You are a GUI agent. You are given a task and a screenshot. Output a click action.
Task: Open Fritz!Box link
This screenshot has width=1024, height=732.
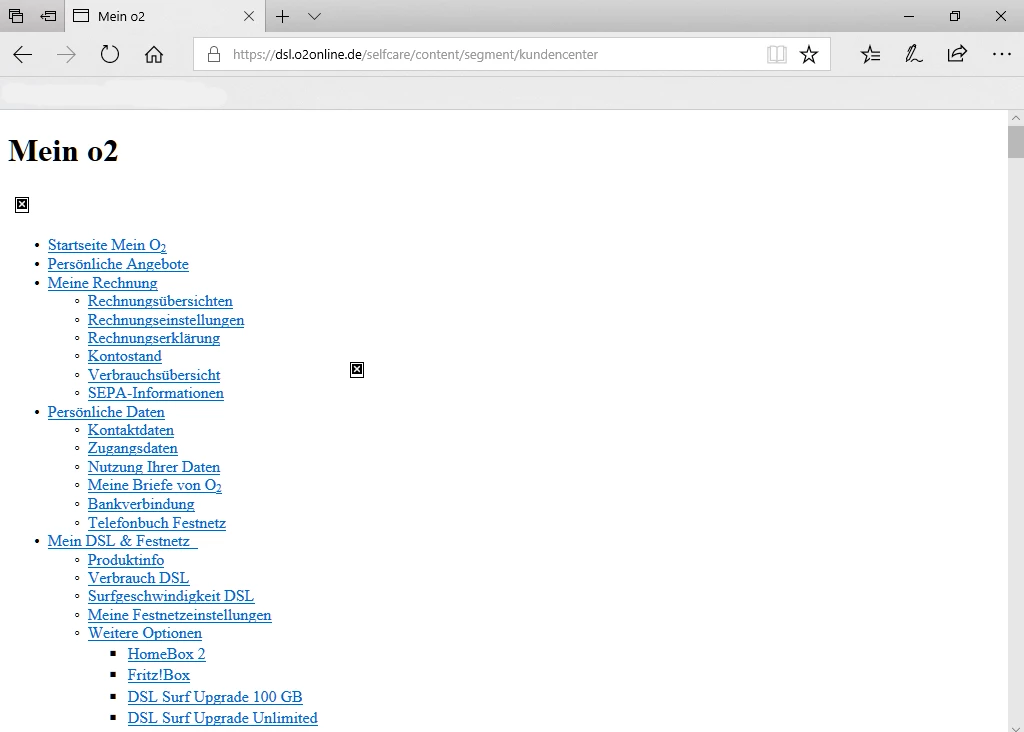[x=159, y=675]
